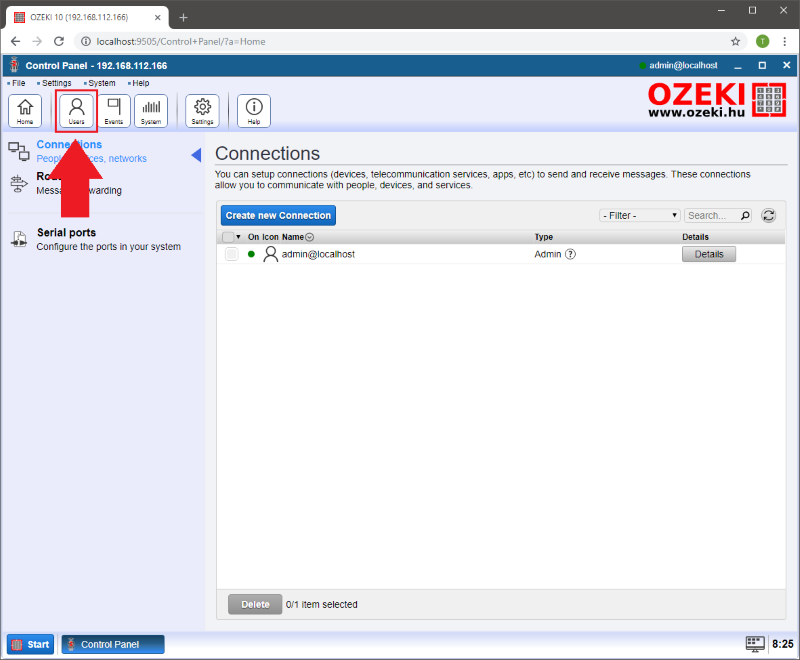The image size is (800, 660).
Task: Open Details for admin@localhost
Action: pyautogui.click(x=708, y=254)
